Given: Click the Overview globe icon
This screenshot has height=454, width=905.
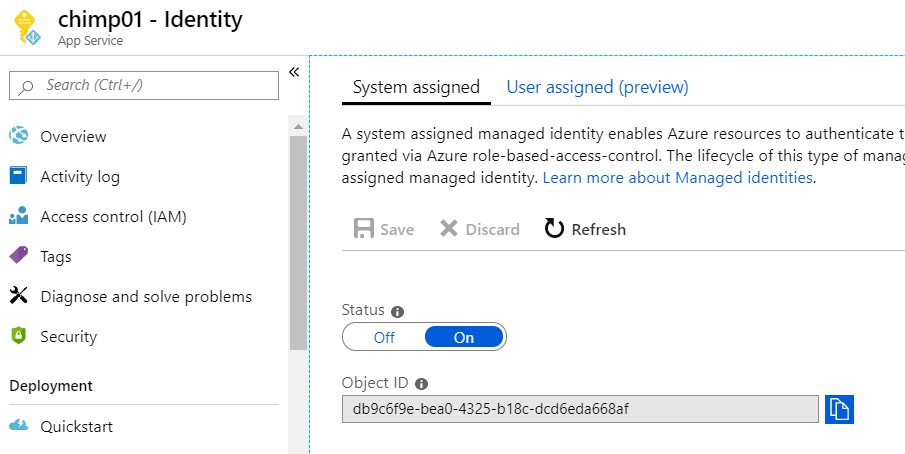Looking at the screenshot, I should pyautogui.click(x=19, y=136).
